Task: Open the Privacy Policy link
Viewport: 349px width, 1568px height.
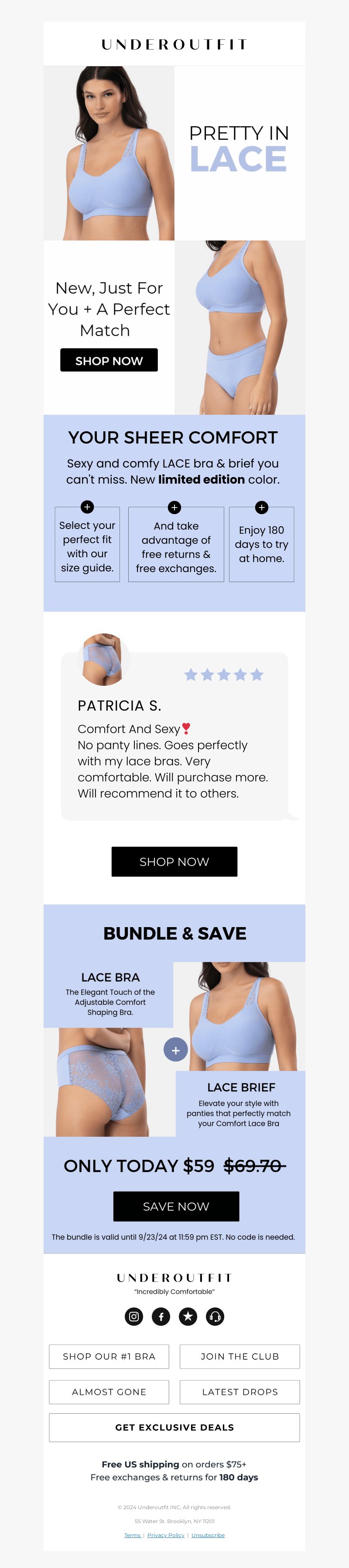Action: [166, 1535]
